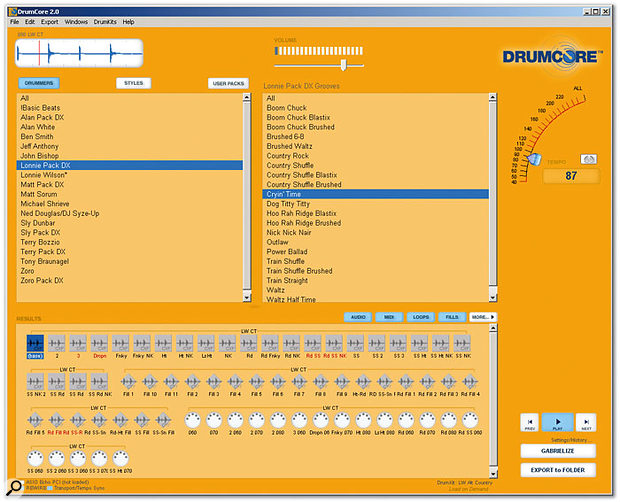Select the Fill 1 audio fill icon
This screenshot has height=502, width=620.
(129, 382)
